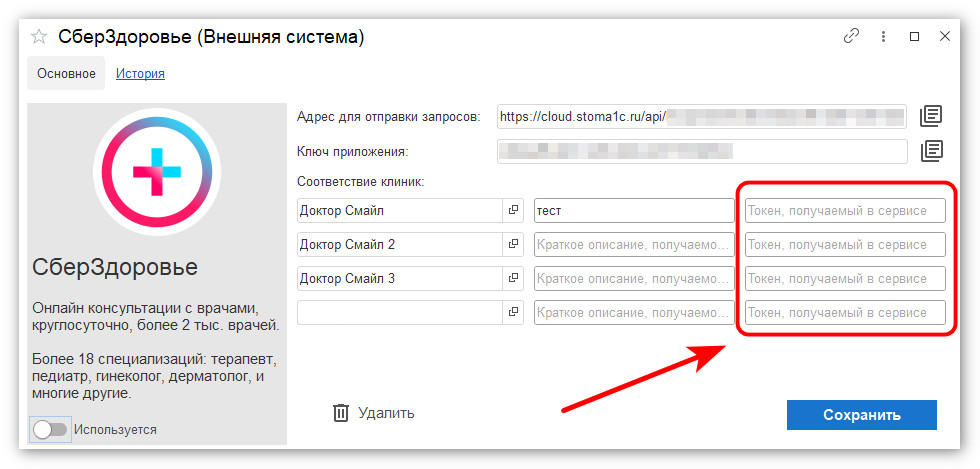Focus the Ключ приложения field

(702, 151)
